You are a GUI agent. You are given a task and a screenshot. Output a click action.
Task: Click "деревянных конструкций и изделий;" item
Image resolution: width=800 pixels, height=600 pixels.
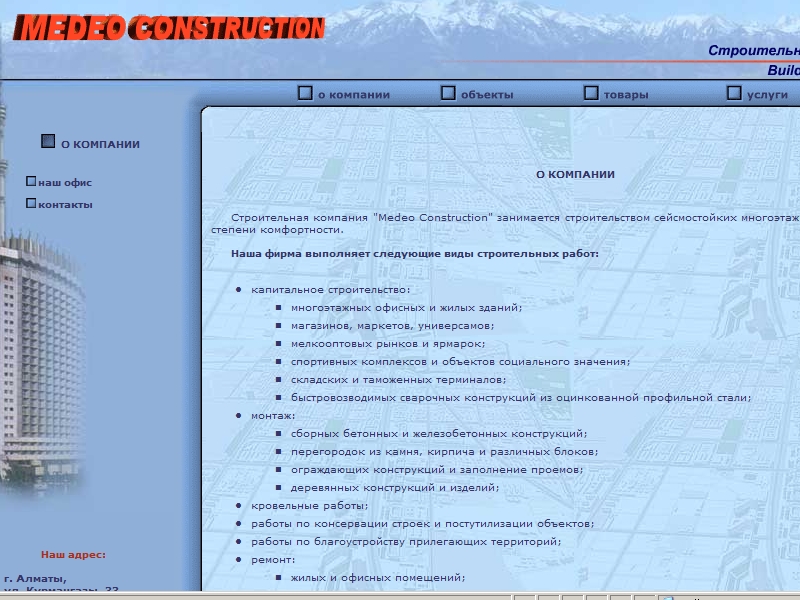(x=394, y=488)
